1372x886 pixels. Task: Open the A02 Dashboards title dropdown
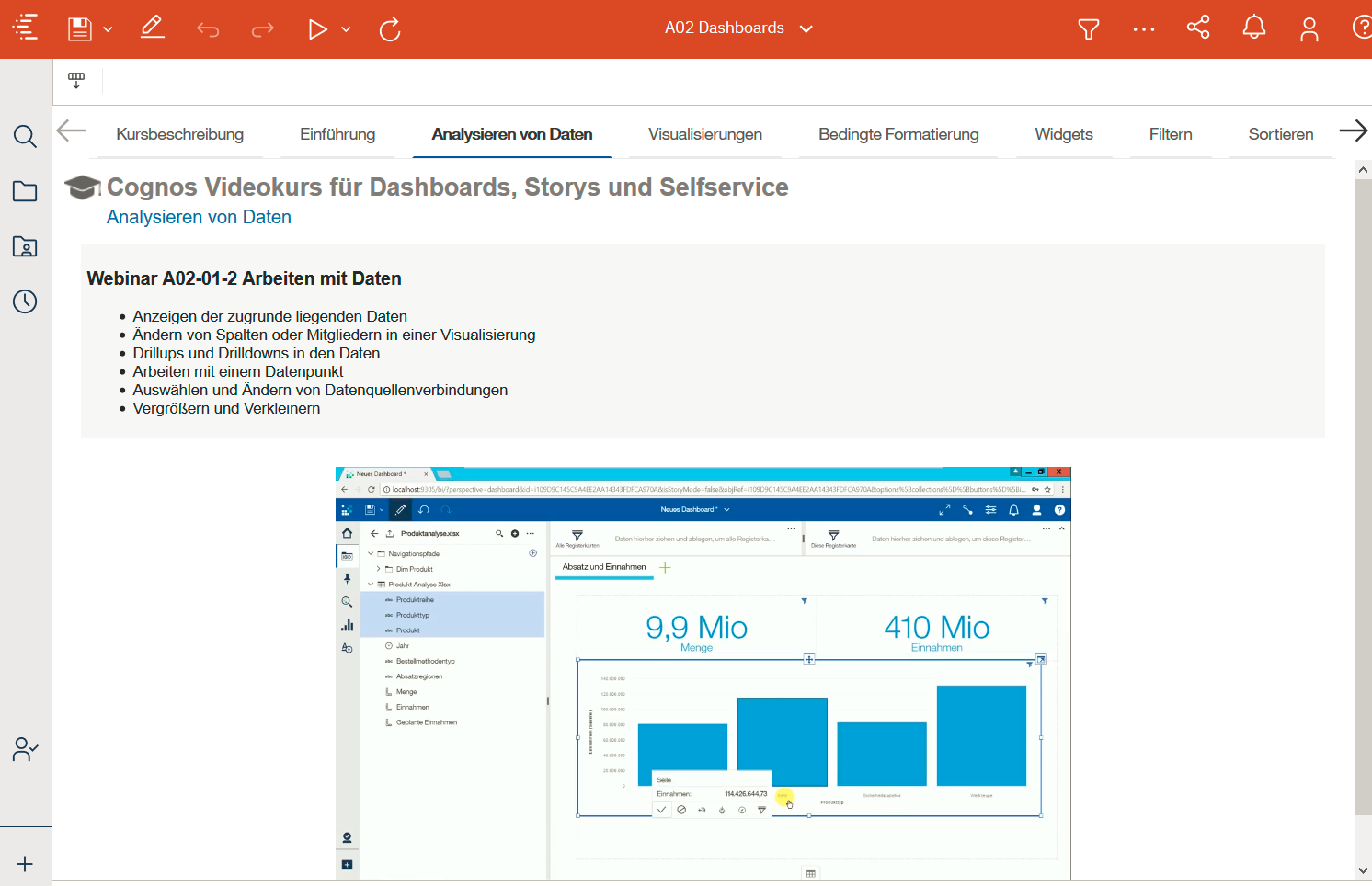pyautogui.click(x=806, y=28)
